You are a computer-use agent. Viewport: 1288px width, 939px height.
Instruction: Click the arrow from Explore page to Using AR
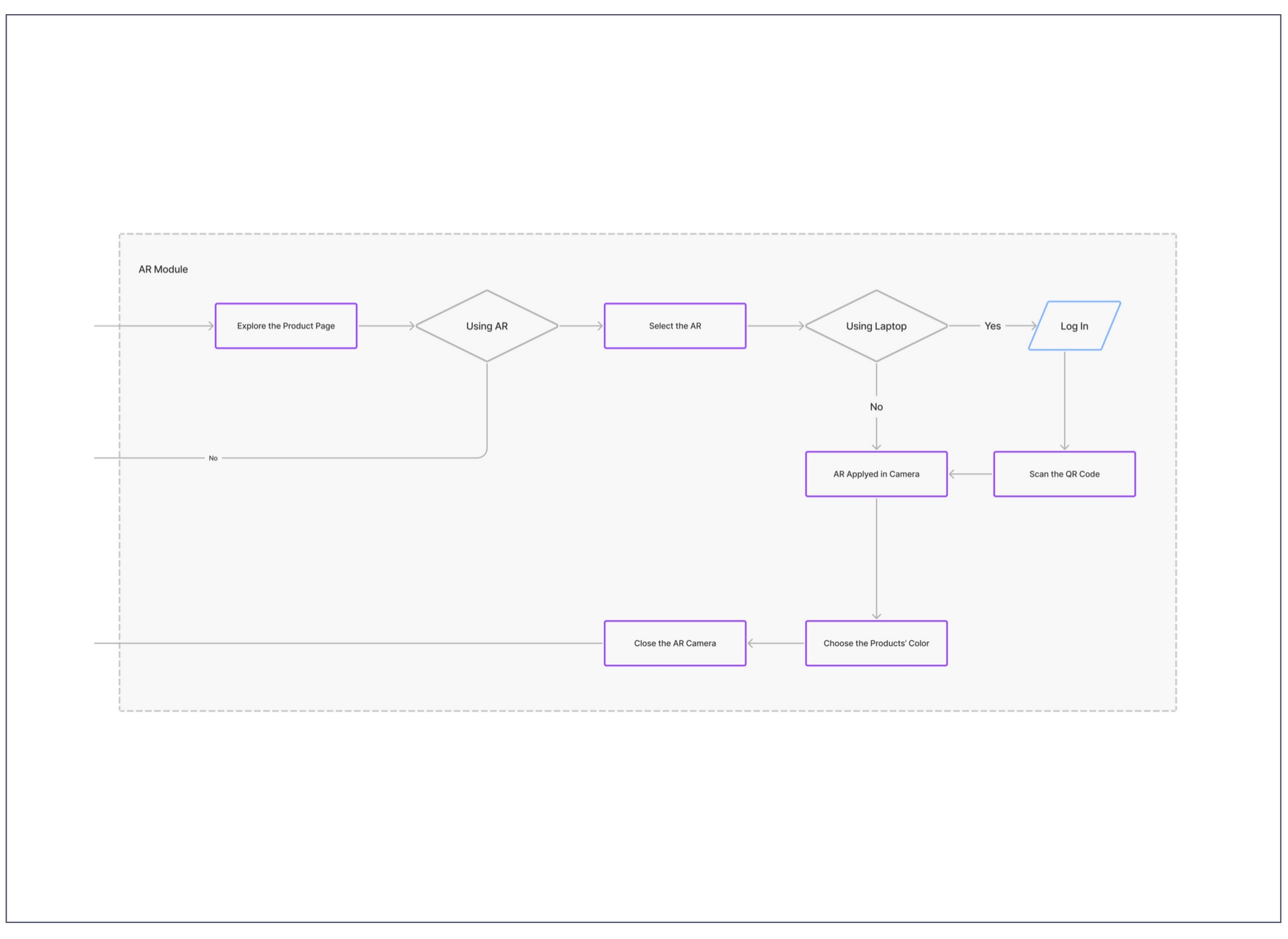pos(386,326)
